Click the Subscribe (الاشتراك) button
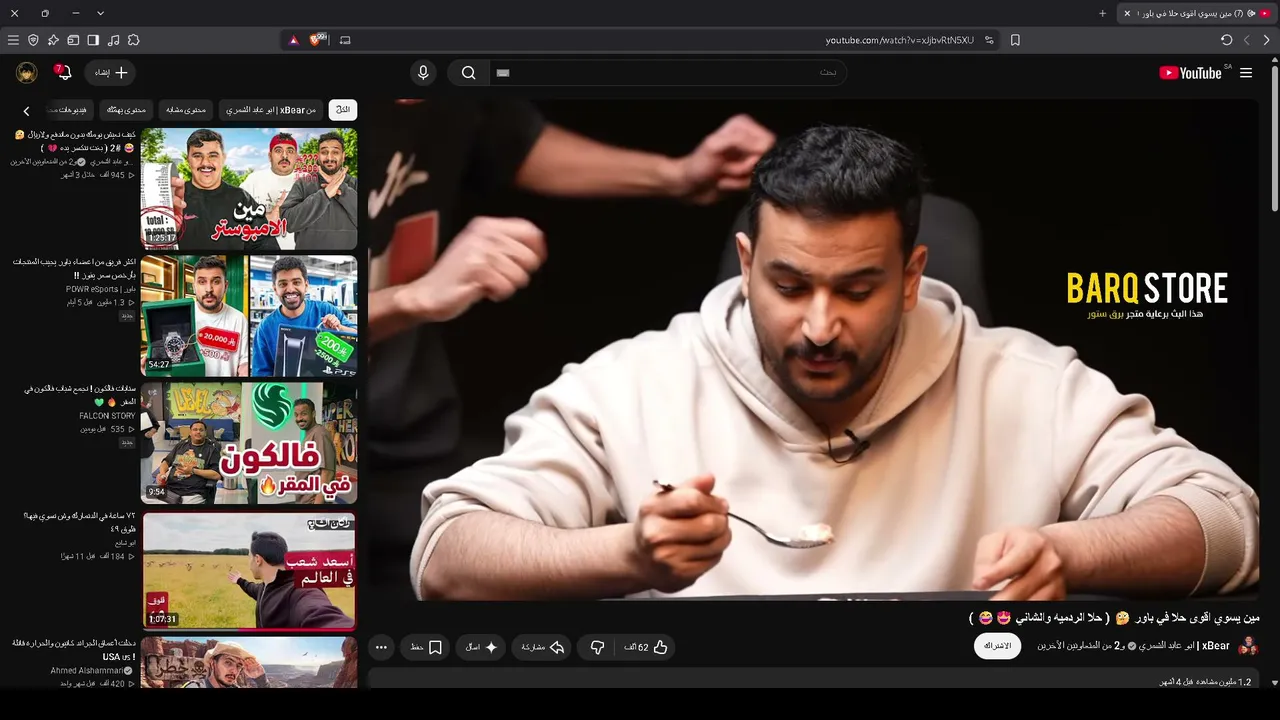 pos(998,646)
